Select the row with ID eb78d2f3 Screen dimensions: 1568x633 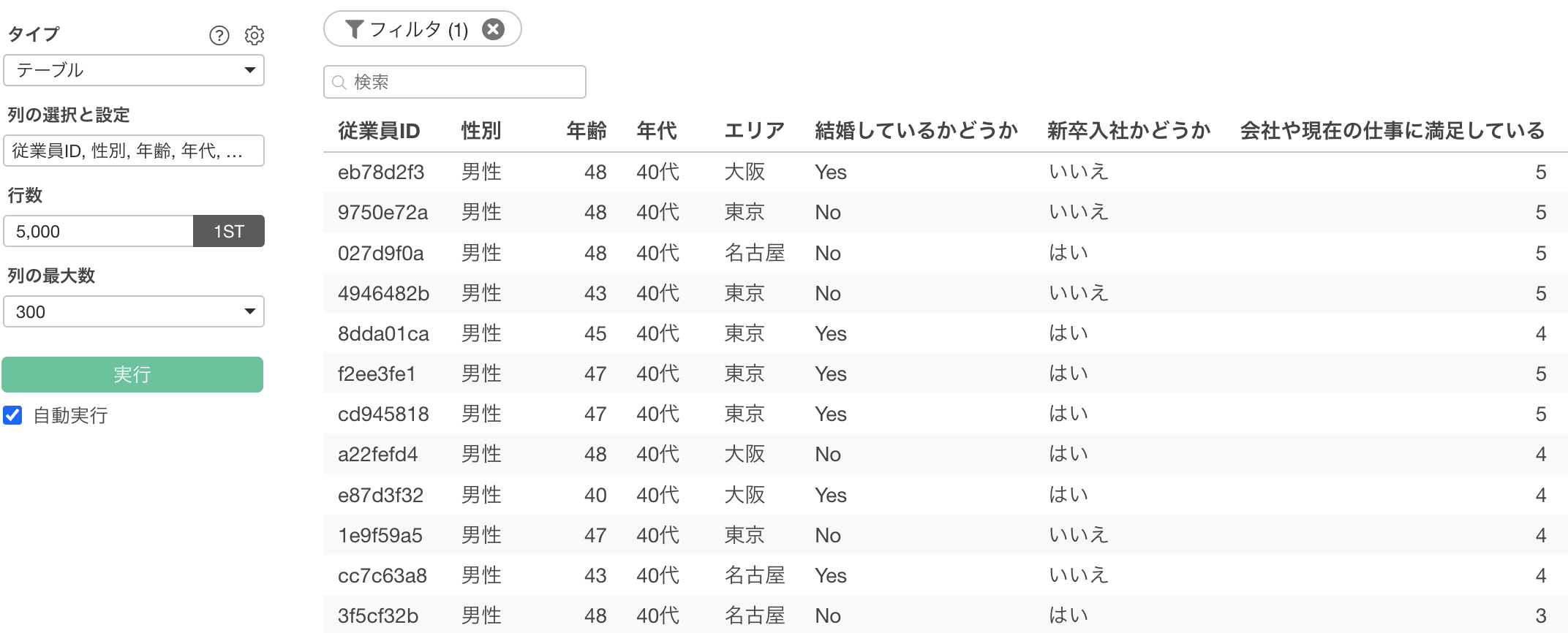tap(381, 172)
